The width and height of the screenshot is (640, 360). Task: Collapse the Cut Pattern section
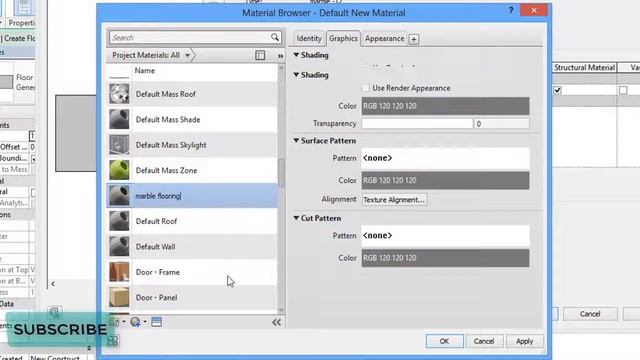click(296, 218)
